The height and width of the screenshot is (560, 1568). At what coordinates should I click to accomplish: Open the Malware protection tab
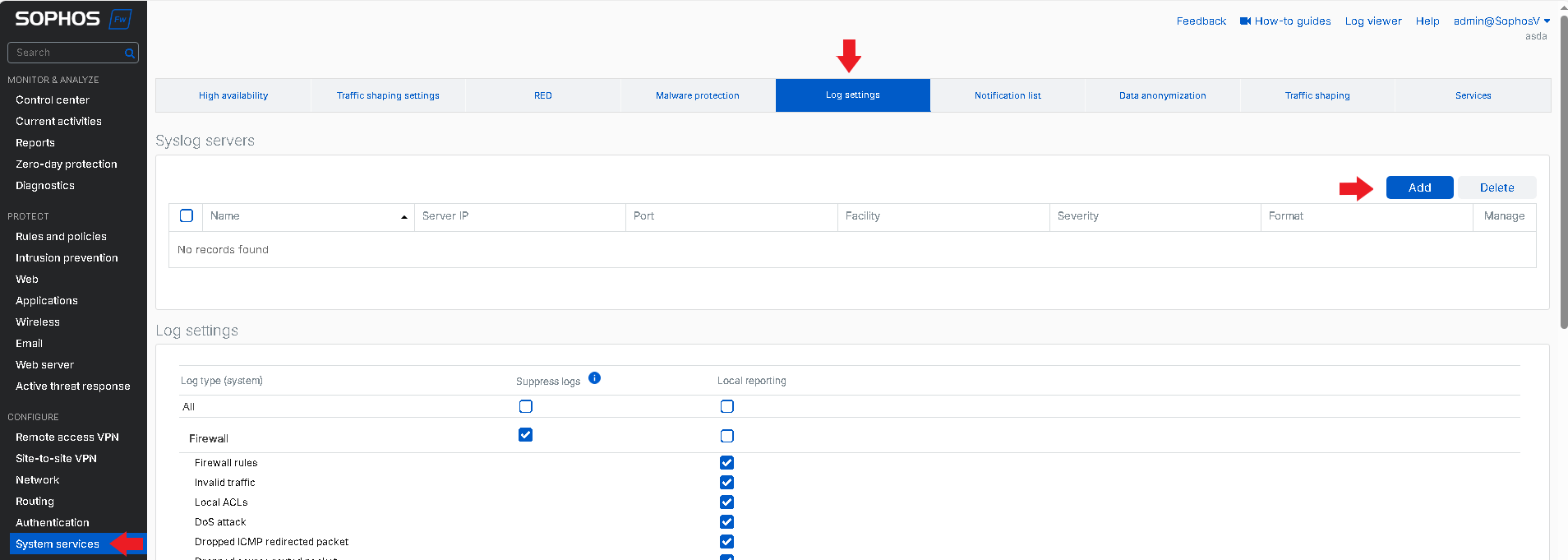point(697,95)
